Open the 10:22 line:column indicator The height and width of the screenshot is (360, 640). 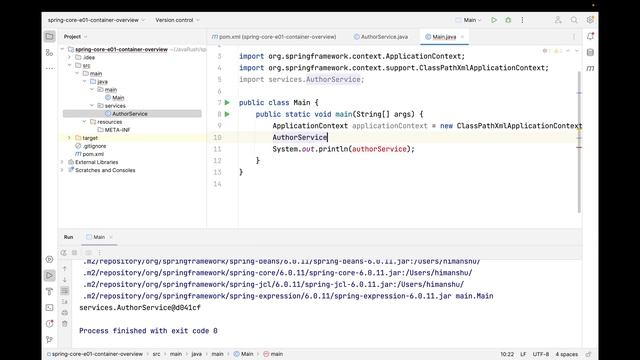coord(507,354)
